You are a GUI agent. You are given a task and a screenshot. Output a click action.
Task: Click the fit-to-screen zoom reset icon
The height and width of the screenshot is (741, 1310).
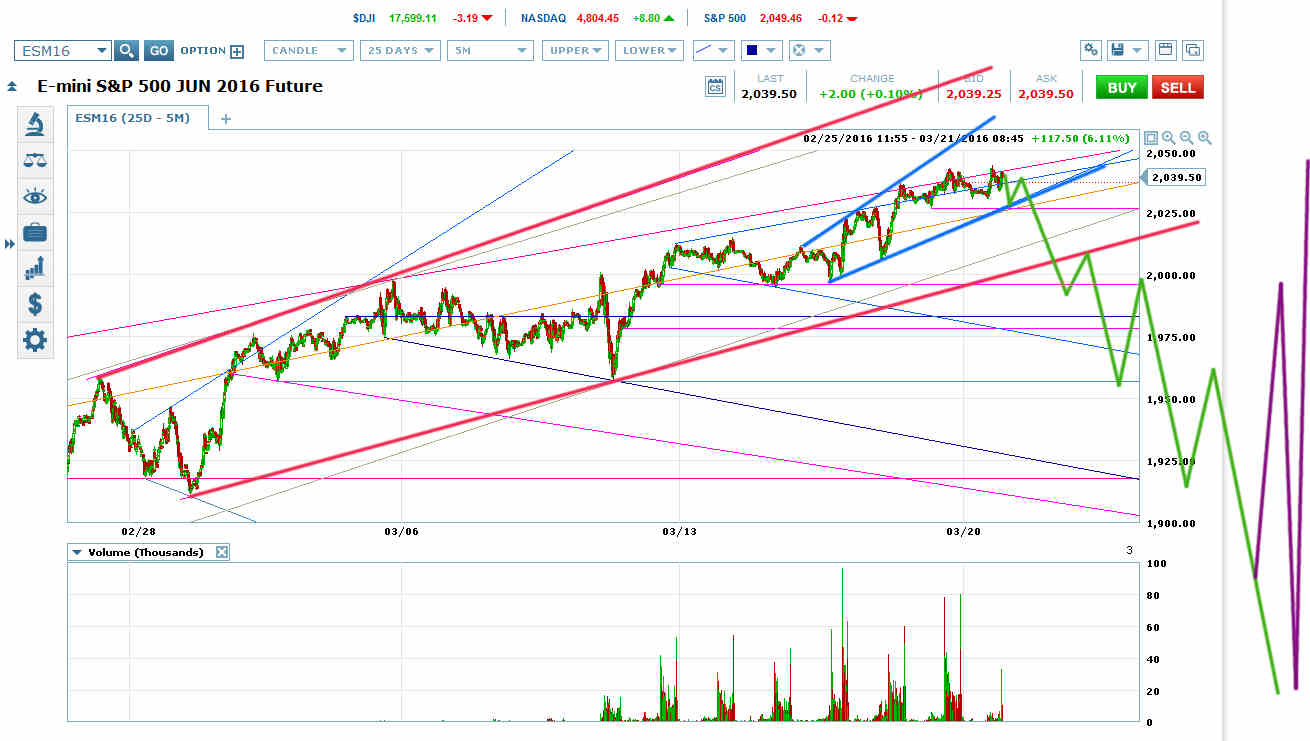point(1151,138)
